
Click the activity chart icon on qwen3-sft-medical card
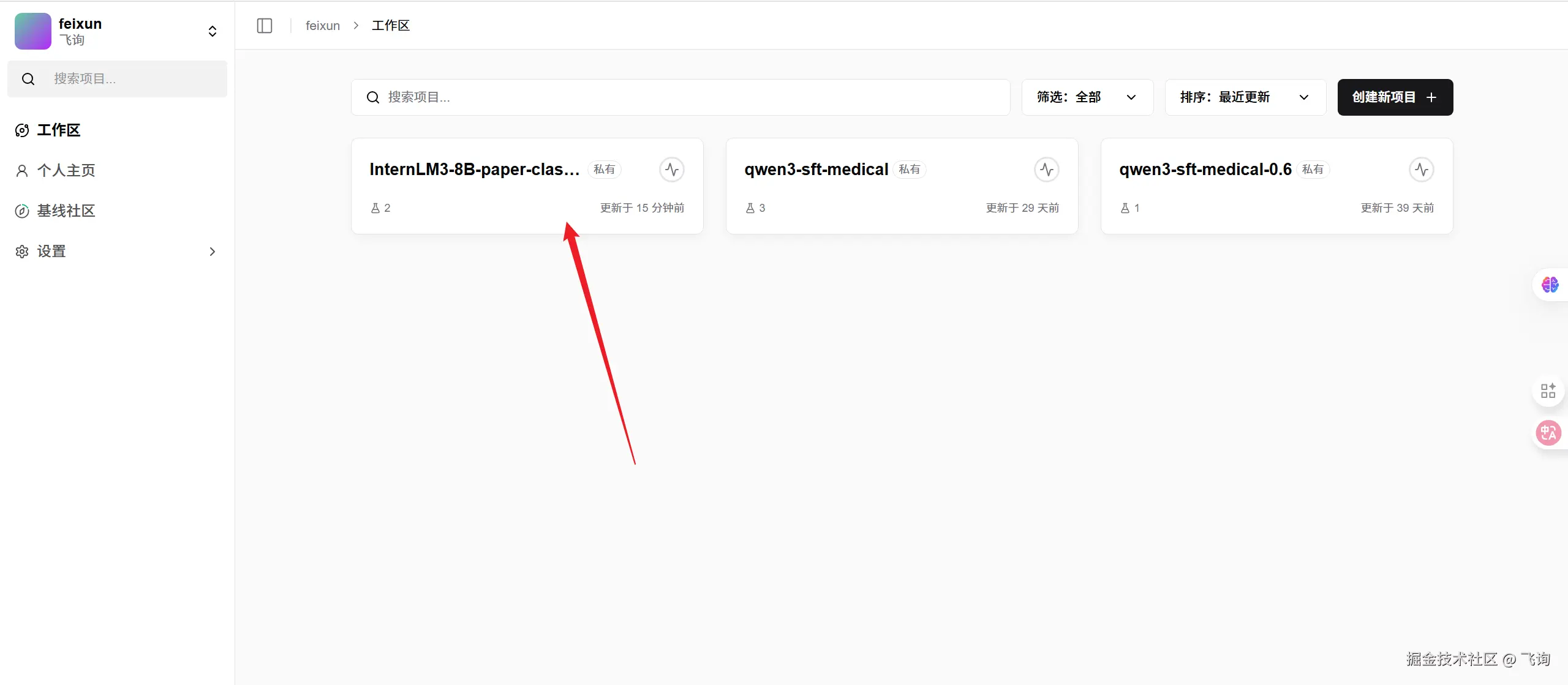click(1047, 170)
